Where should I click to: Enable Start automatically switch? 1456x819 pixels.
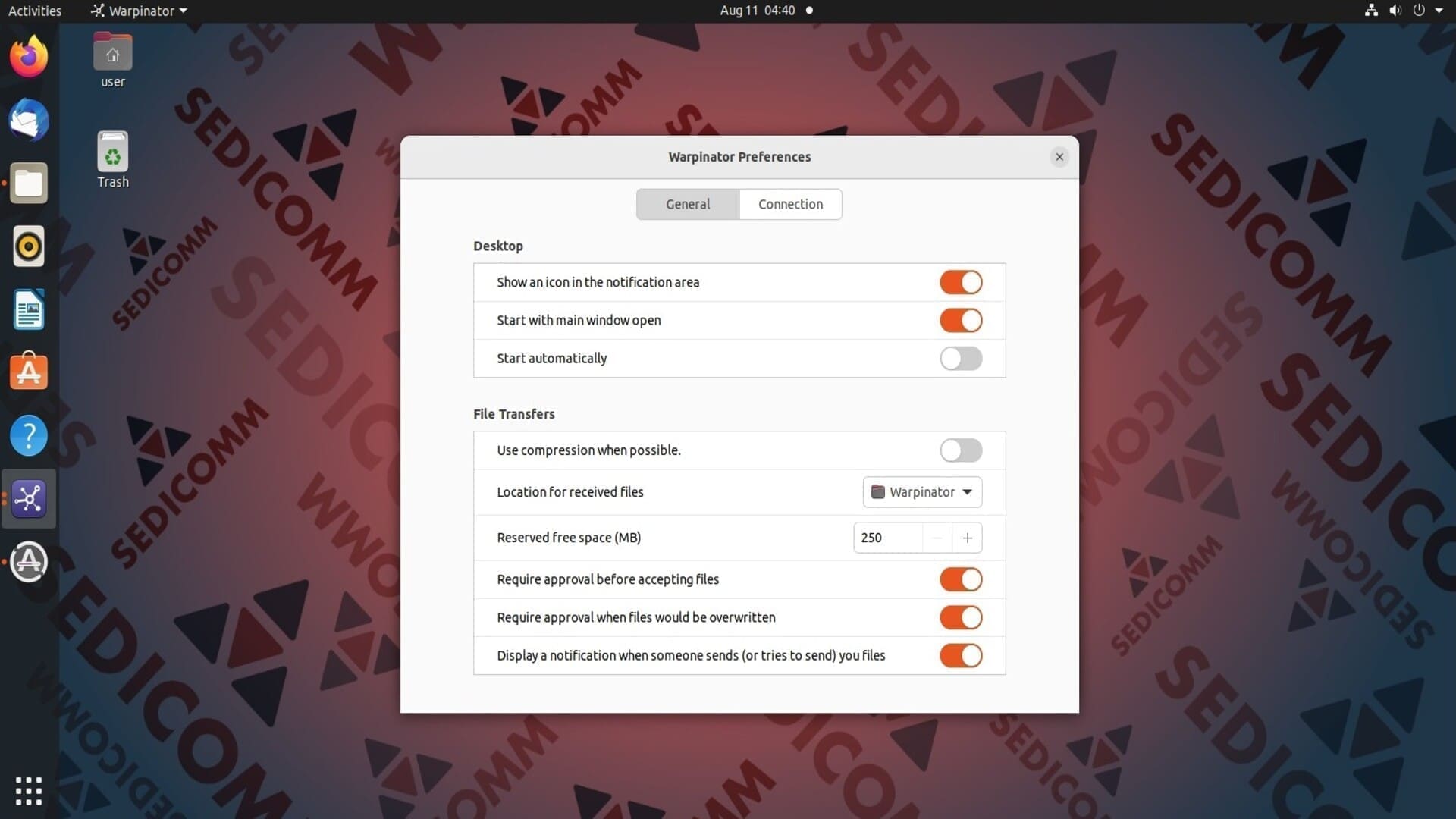pos(961,358)
